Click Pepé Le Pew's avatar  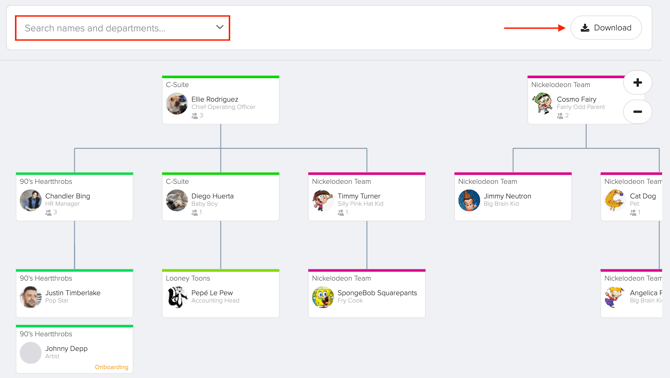click(177, 297)
